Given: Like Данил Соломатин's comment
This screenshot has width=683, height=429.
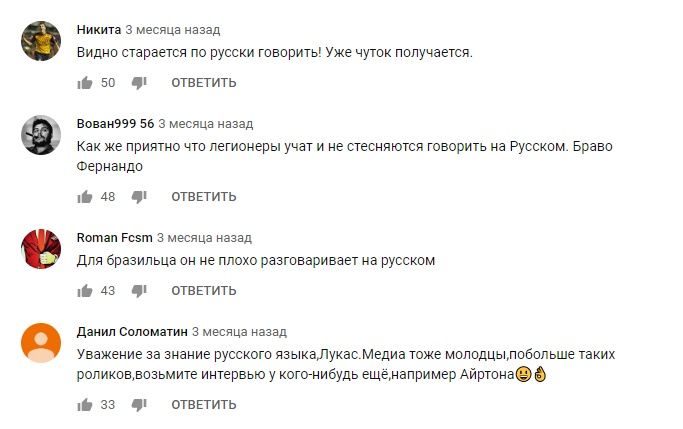Looking at the screenshot, I should tap(85, 405).
